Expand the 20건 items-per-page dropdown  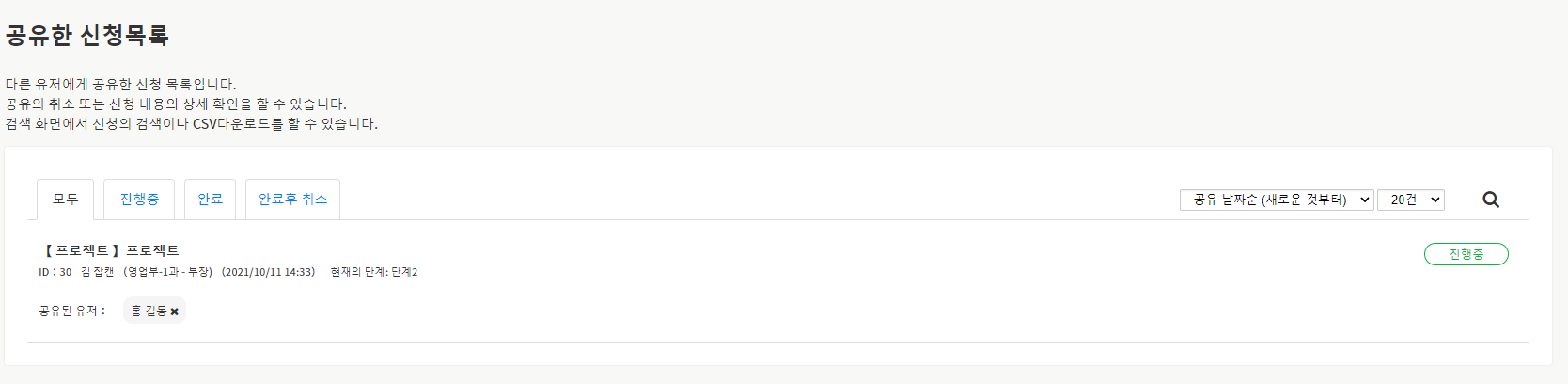pyautogui.click(x=1410, y=200)
